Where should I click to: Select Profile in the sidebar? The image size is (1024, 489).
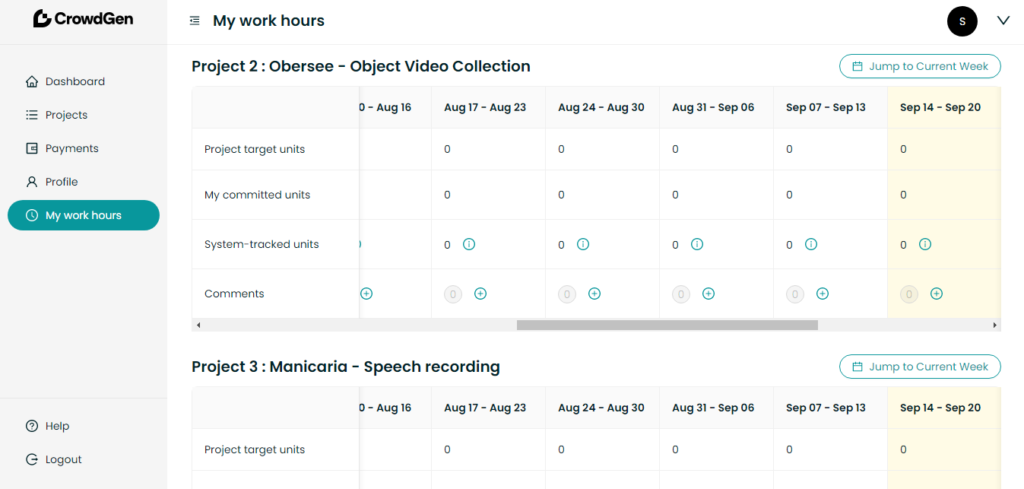61,182
